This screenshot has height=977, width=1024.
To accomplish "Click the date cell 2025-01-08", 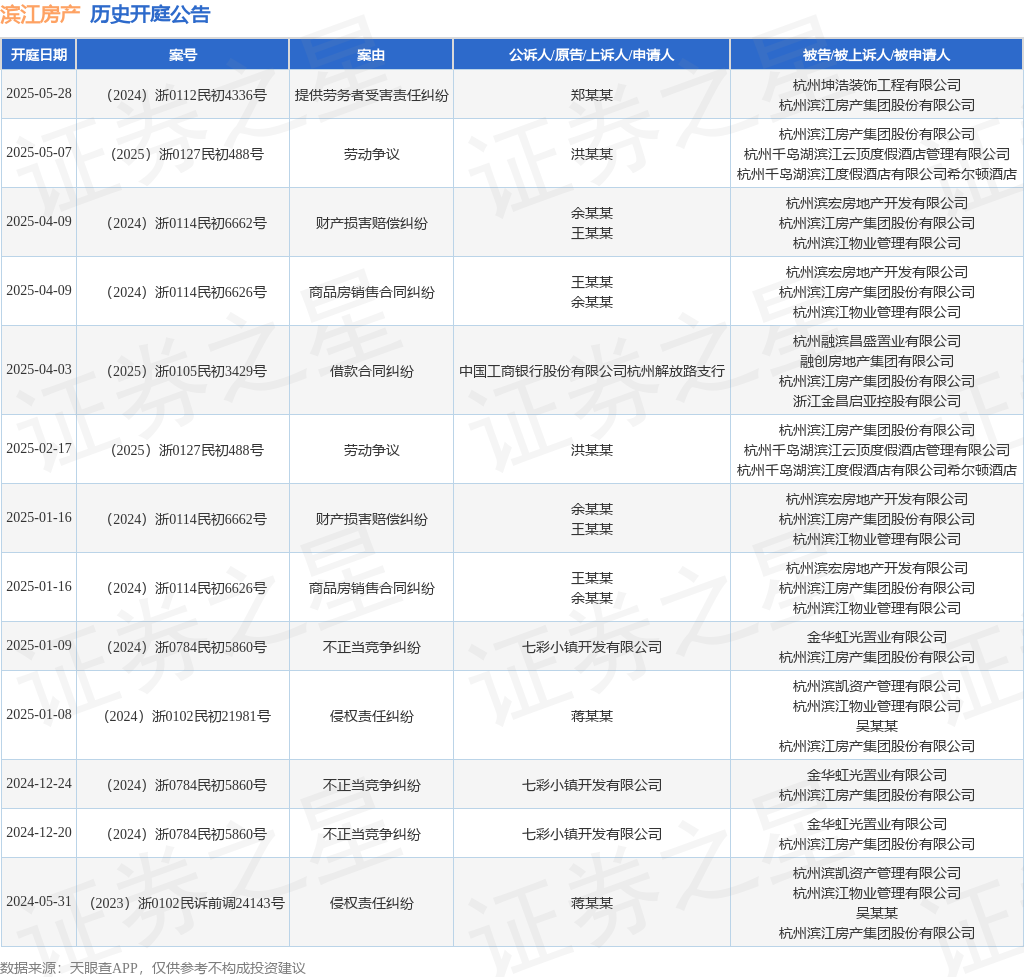I will pyautogui.click(x=39, y=714).
